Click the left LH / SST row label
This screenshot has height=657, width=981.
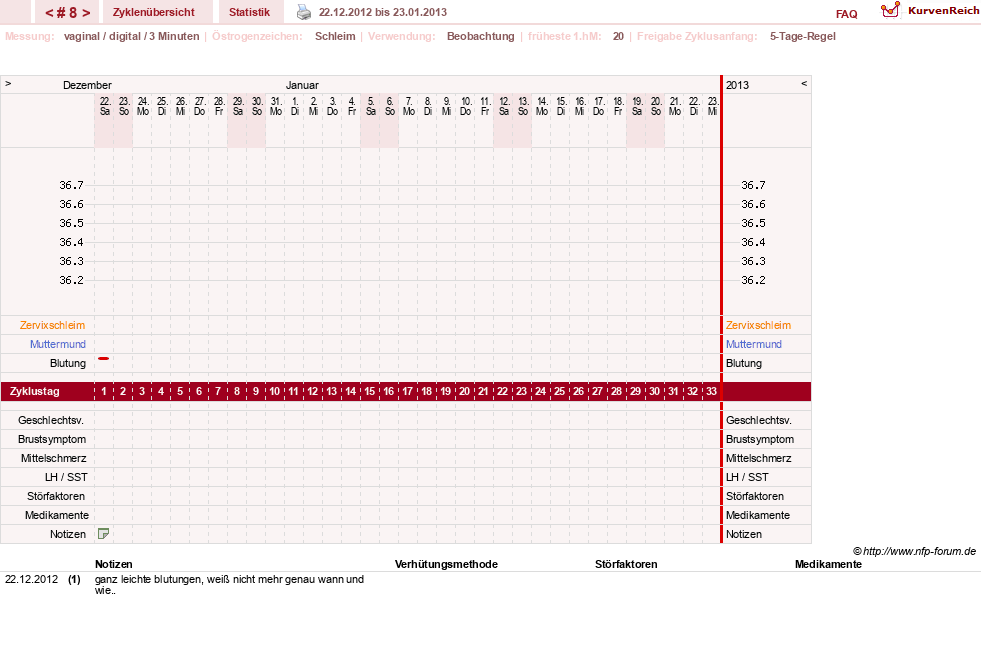point(66,477)
